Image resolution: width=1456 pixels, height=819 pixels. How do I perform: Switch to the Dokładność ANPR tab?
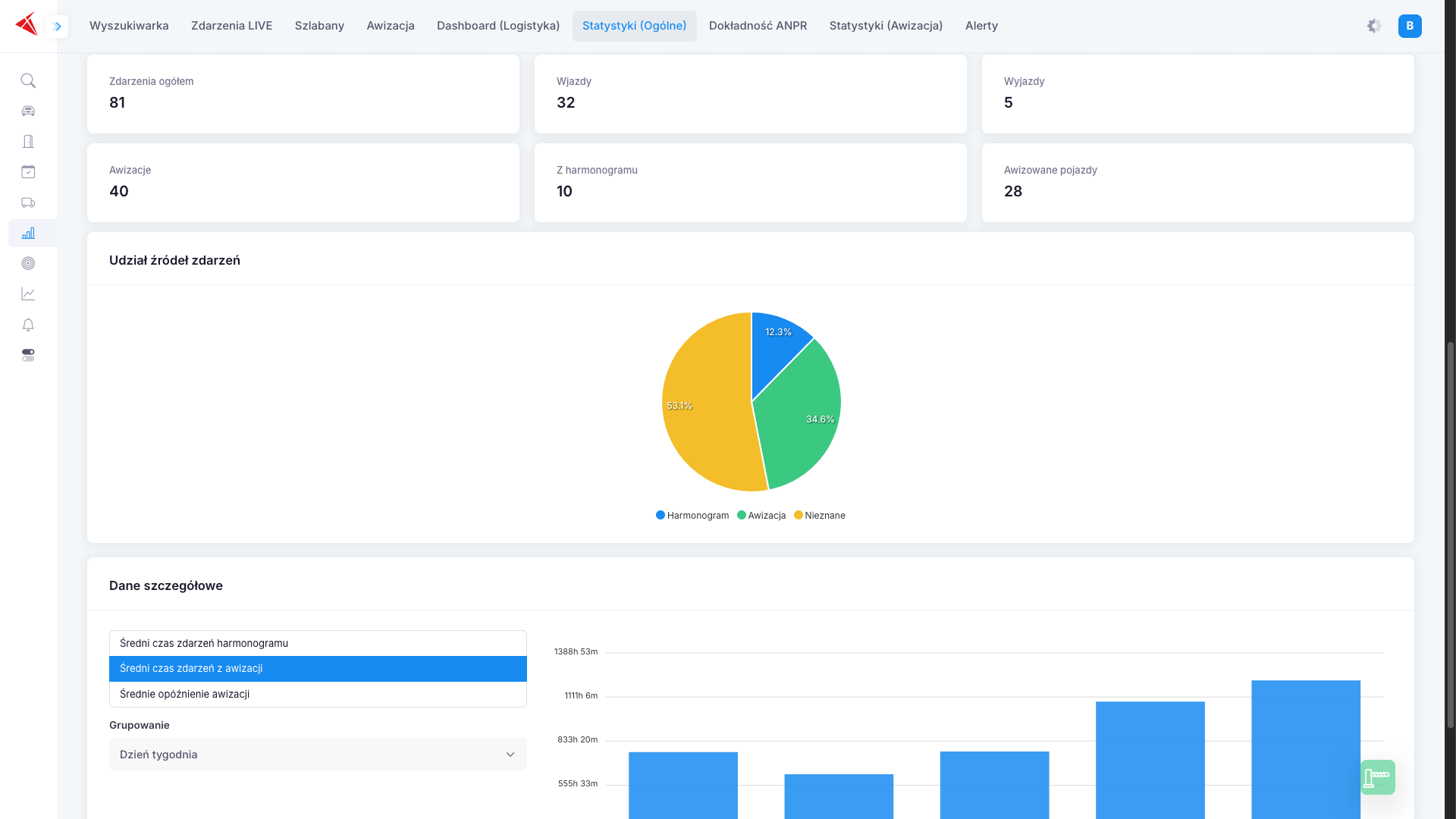click(x=758, y=26)
